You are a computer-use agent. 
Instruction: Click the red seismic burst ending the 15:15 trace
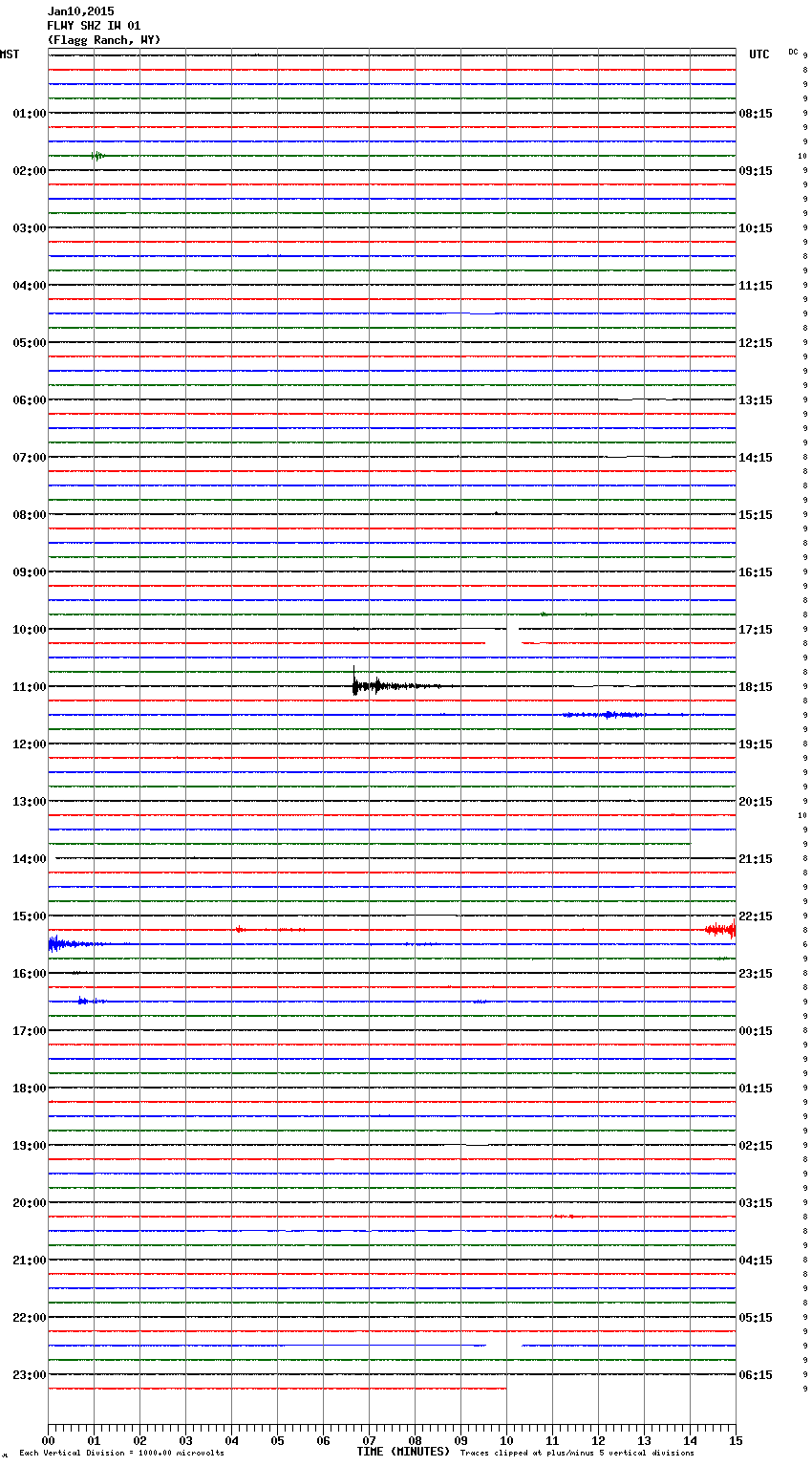(720, 929)
